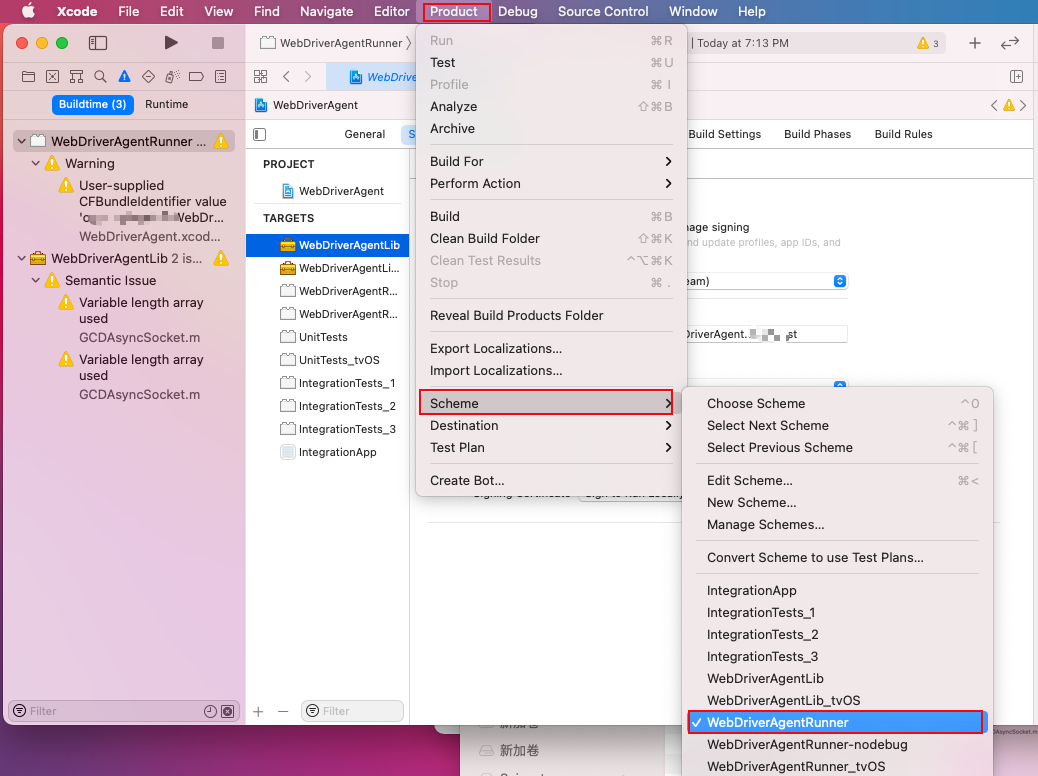1038x776 pixels.
Task: Open the Team dropdown stepper
Action: (839, 281)
